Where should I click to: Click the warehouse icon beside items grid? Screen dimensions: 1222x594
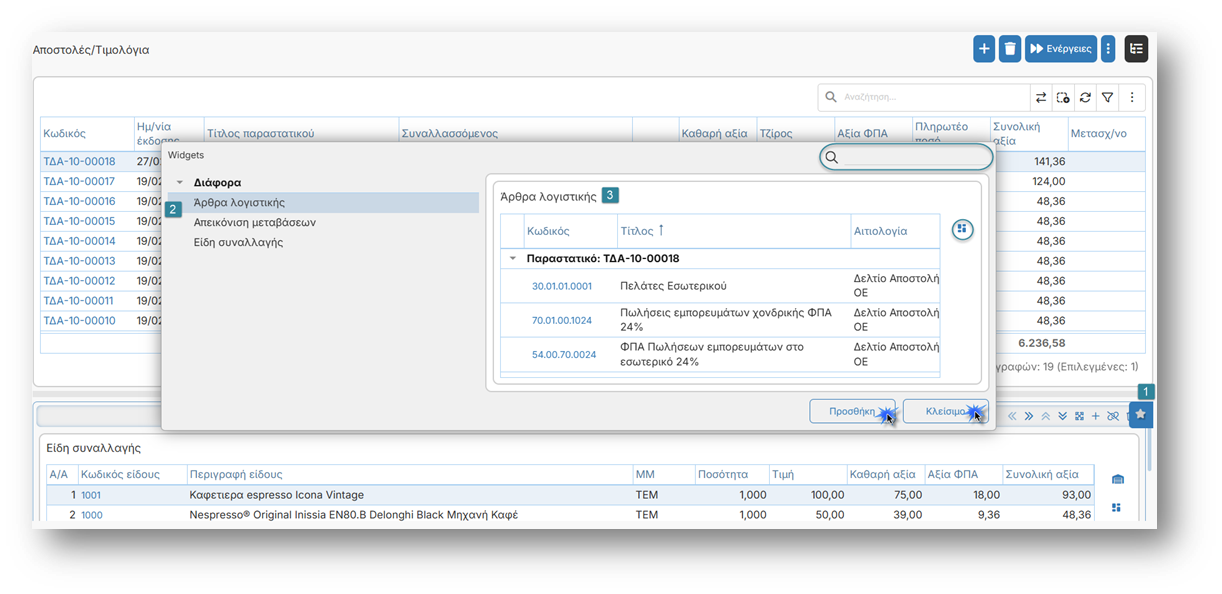[1118, 479]
